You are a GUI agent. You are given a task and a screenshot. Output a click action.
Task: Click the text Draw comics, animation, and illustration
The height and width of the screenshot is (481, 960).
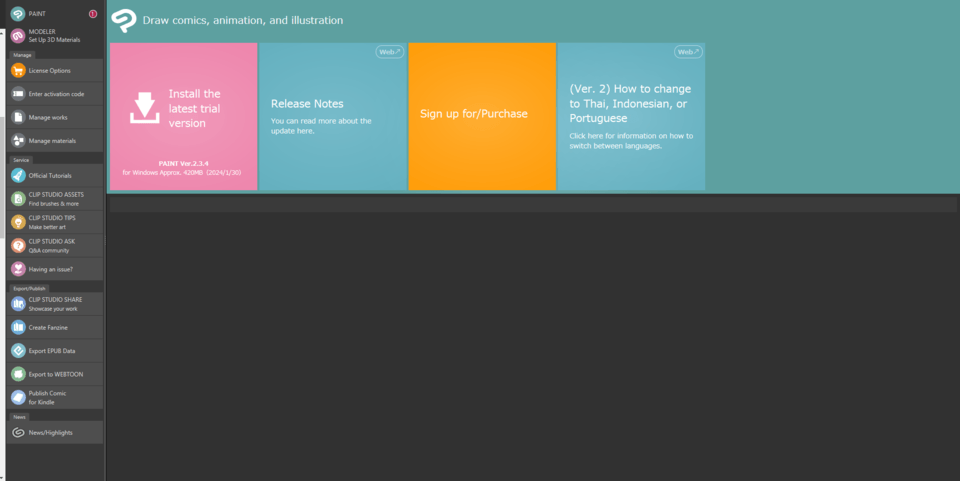(x=242, y=20)
